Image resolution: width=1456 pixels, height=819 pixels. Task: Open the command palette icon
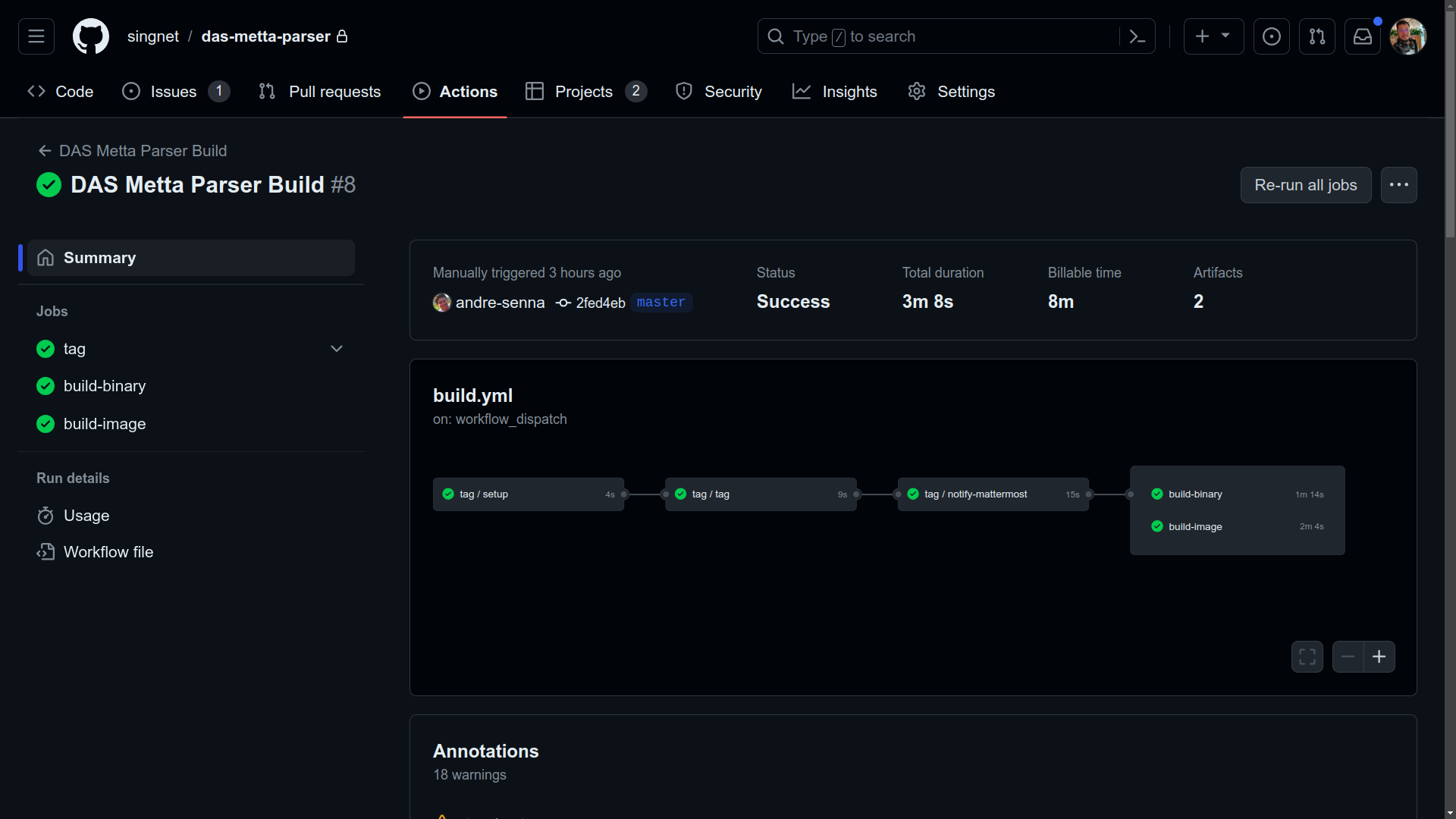[x=1137, y=36]
